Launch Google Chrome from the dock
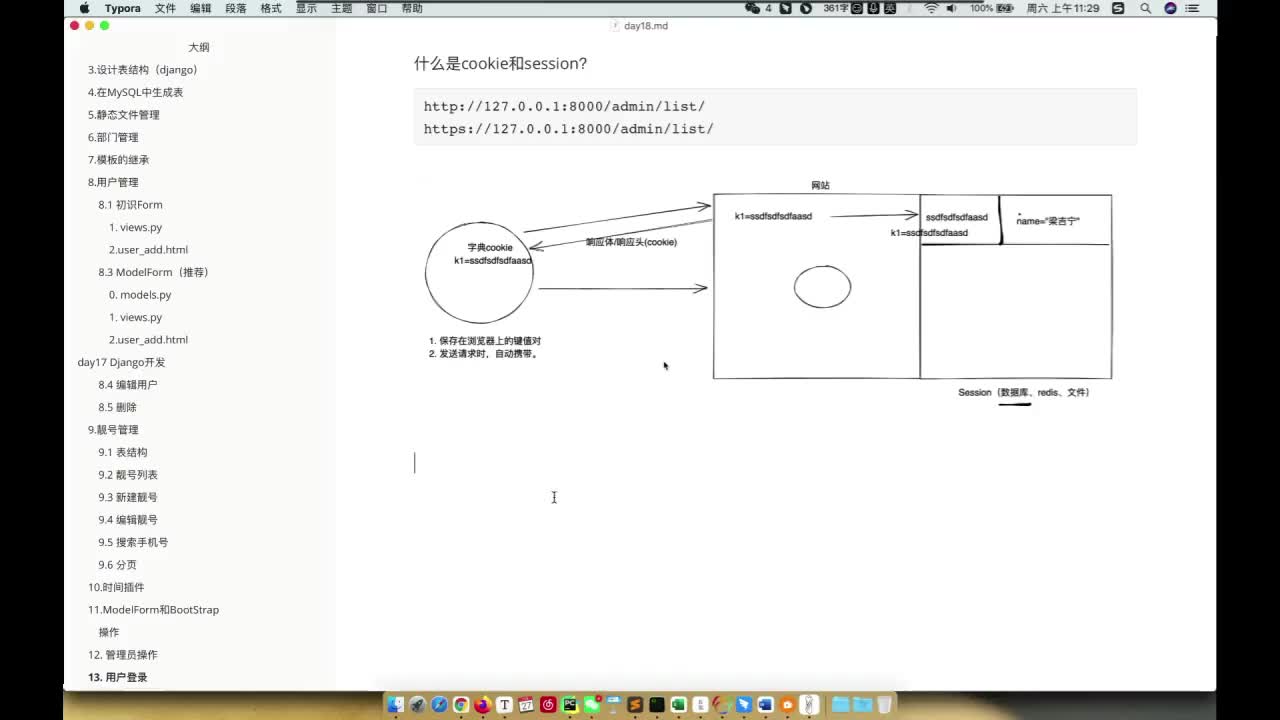Screen dimensions: 1280x720 click(461, 705)
